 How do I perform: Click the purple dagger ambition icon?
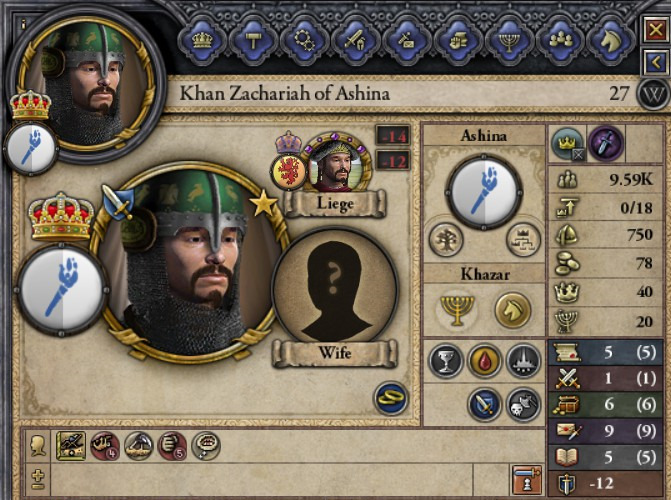pyautogui.click(x=606, y=143)
